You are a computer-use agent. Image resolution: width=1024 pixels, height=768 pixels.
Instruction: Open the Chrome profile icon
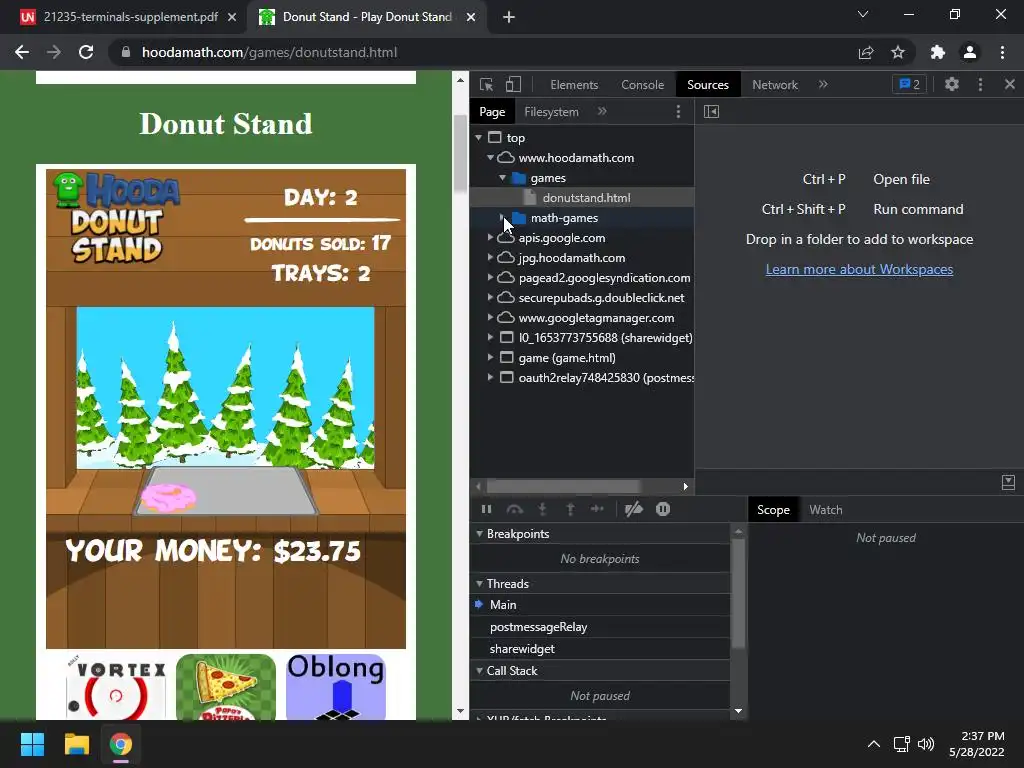click(x=970, y=52)
